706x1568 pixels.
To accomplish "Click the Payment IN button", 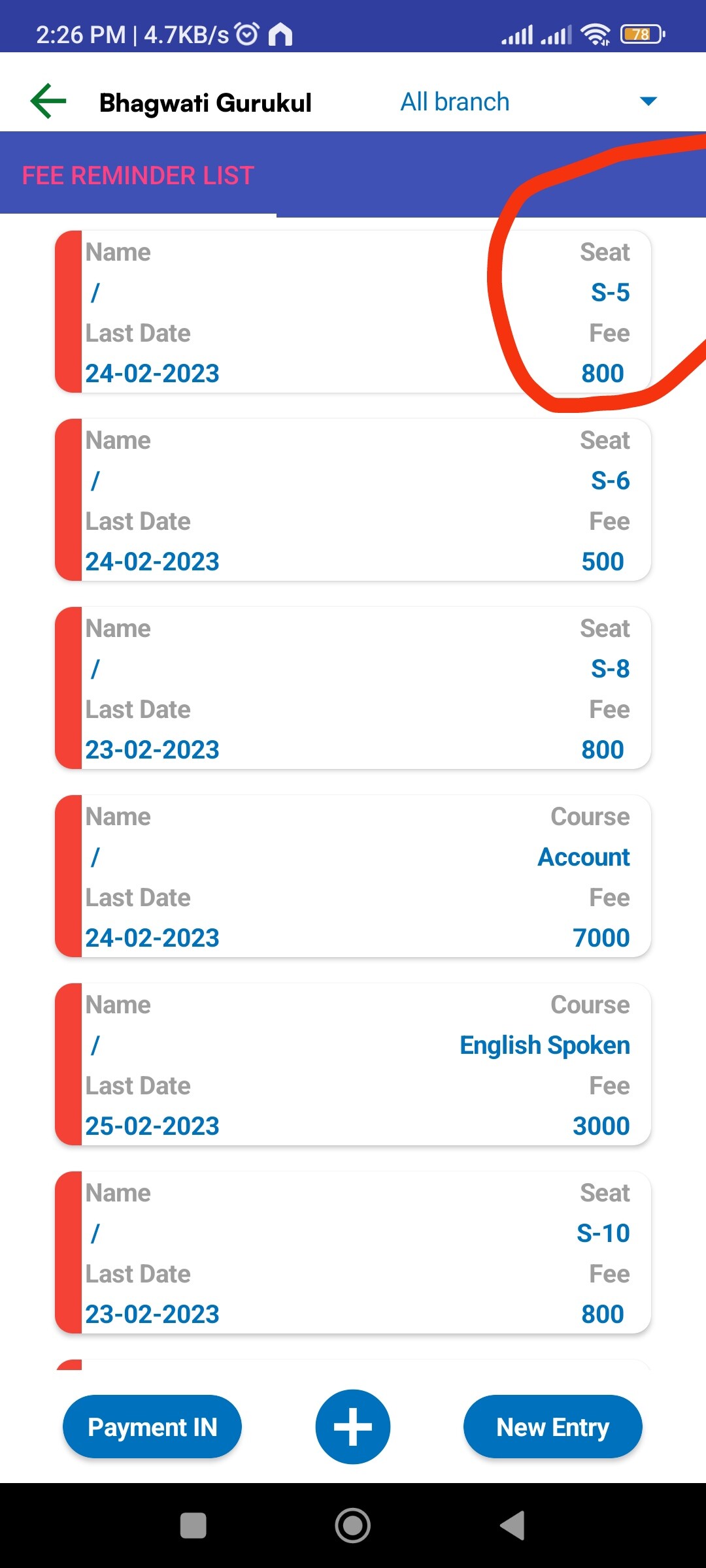I will [152, 1427].
